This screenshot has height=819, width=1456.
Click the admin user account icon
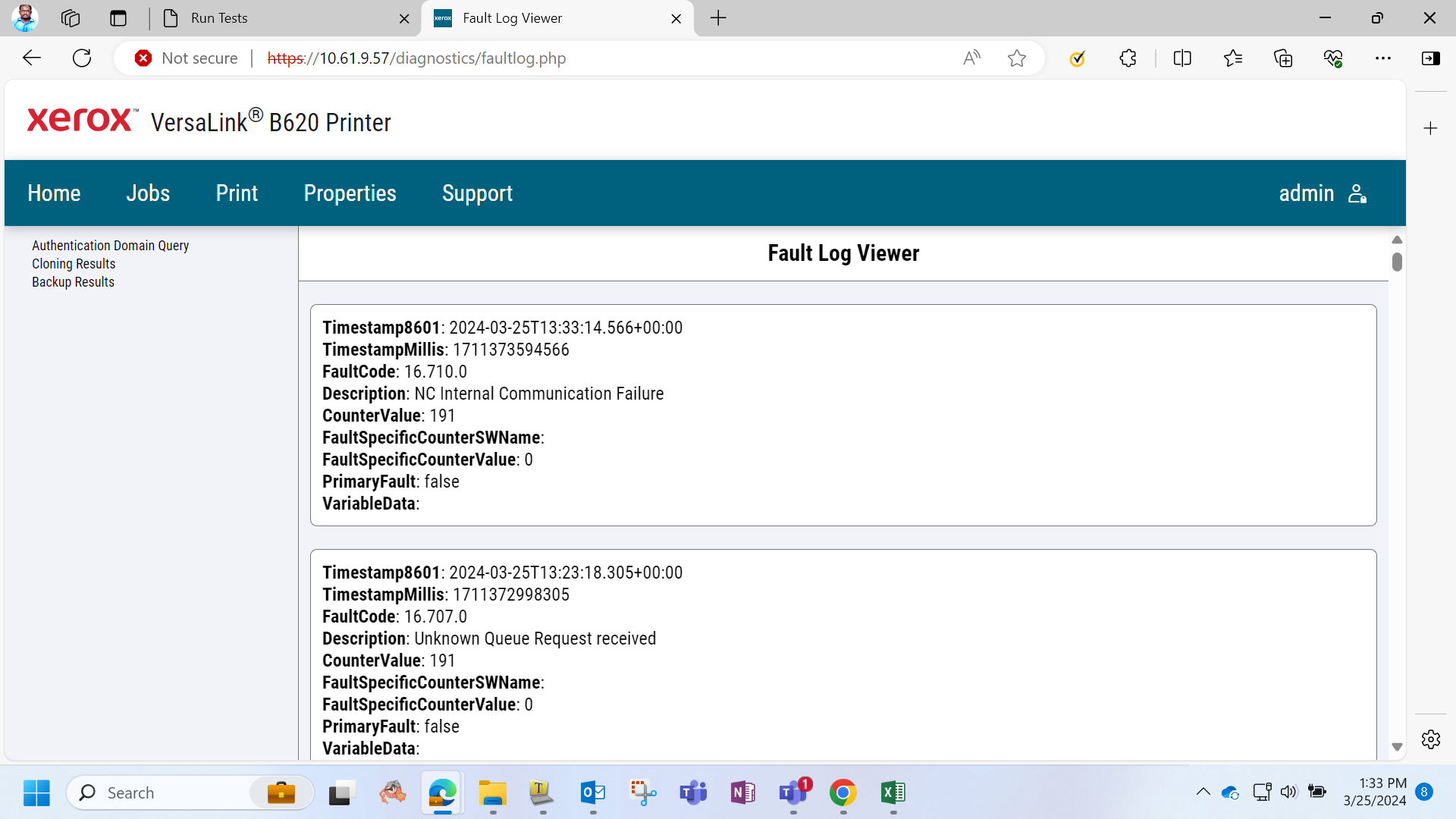[x=1357, y=193]
